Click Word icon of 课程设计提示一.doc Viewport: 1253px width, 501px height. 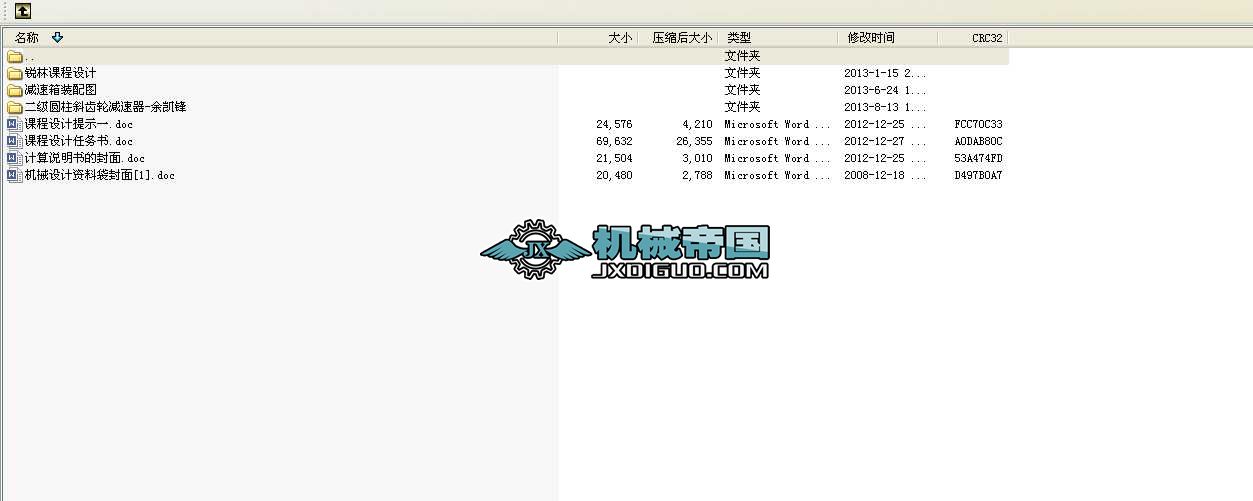point(14,124)
